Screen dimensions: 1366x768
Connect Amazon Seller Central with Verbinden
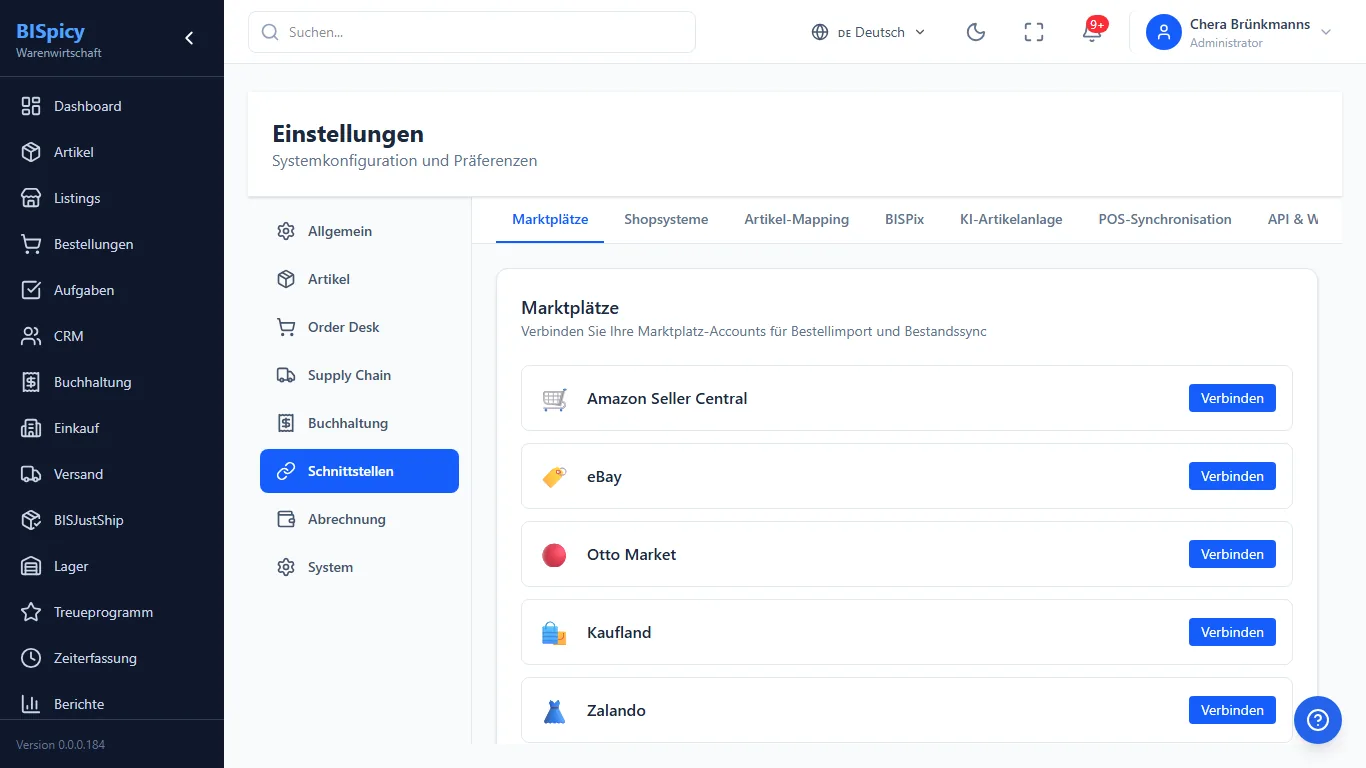click(x=1232, y=398)
